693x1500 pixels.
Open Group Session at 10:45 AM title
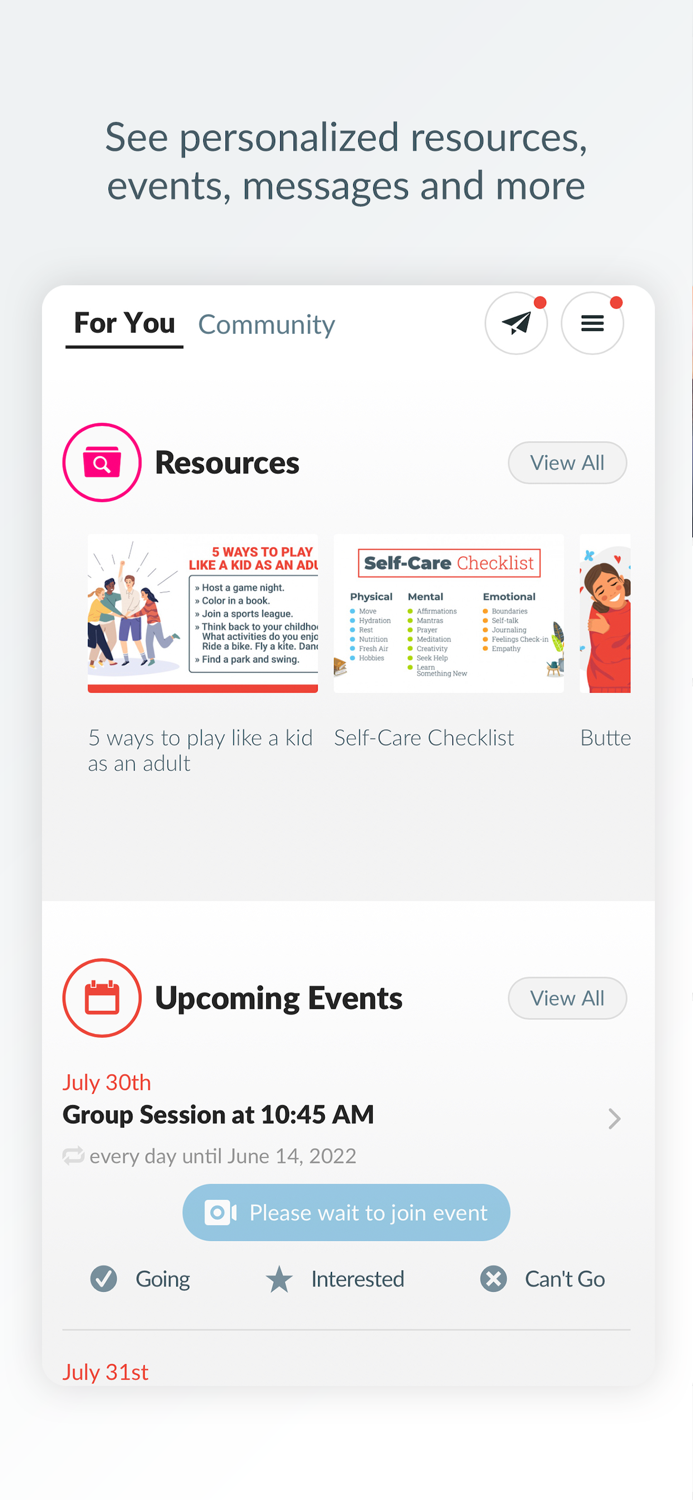tap(218, 1115)
